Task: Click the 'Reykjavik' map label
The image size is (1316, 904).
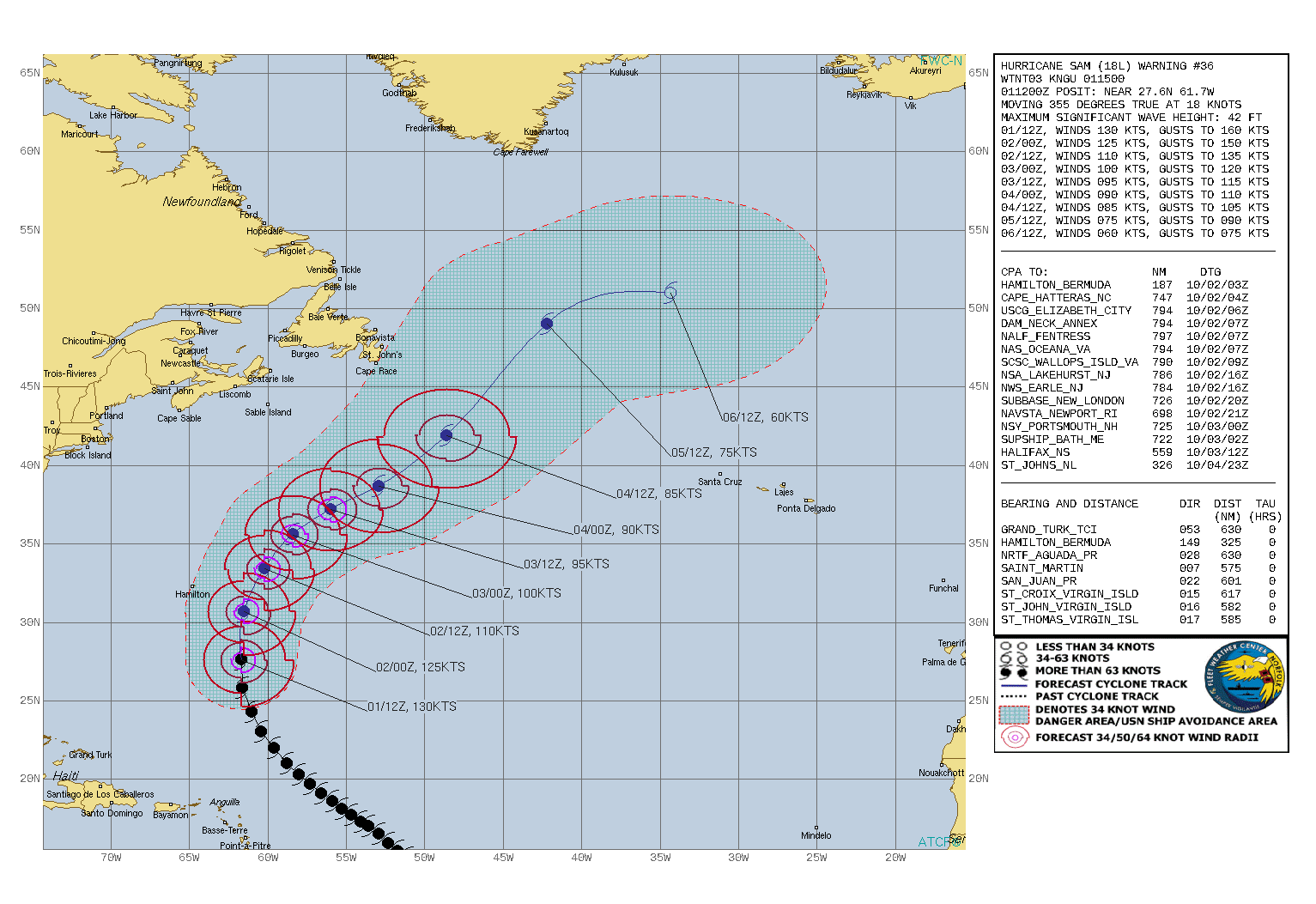Action: coord(864,95)
